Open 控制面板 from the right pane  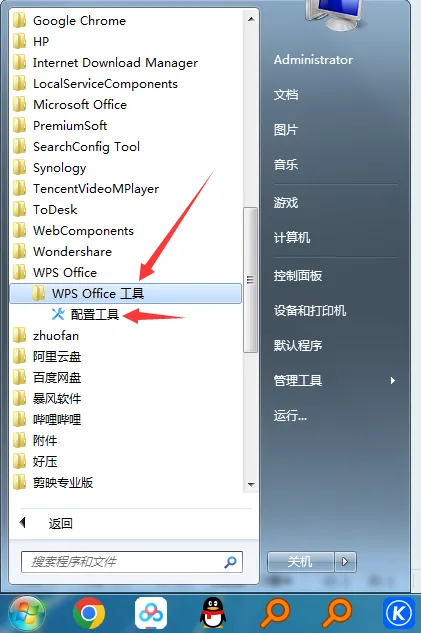pyautogui.click(x=298, y=276)
